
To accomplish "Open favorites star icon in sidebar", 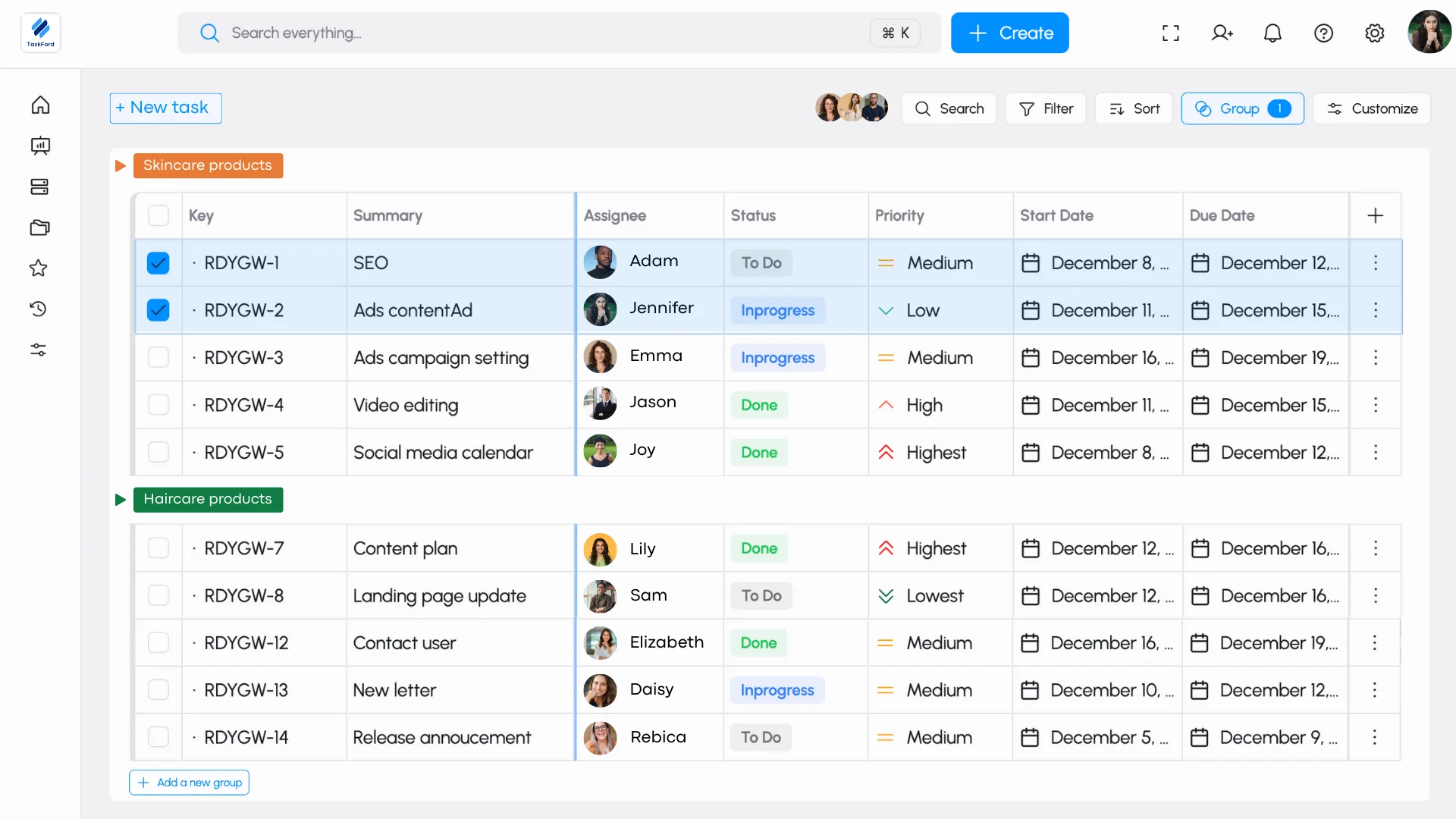I will pyautogui.click(x=39, y=268).
